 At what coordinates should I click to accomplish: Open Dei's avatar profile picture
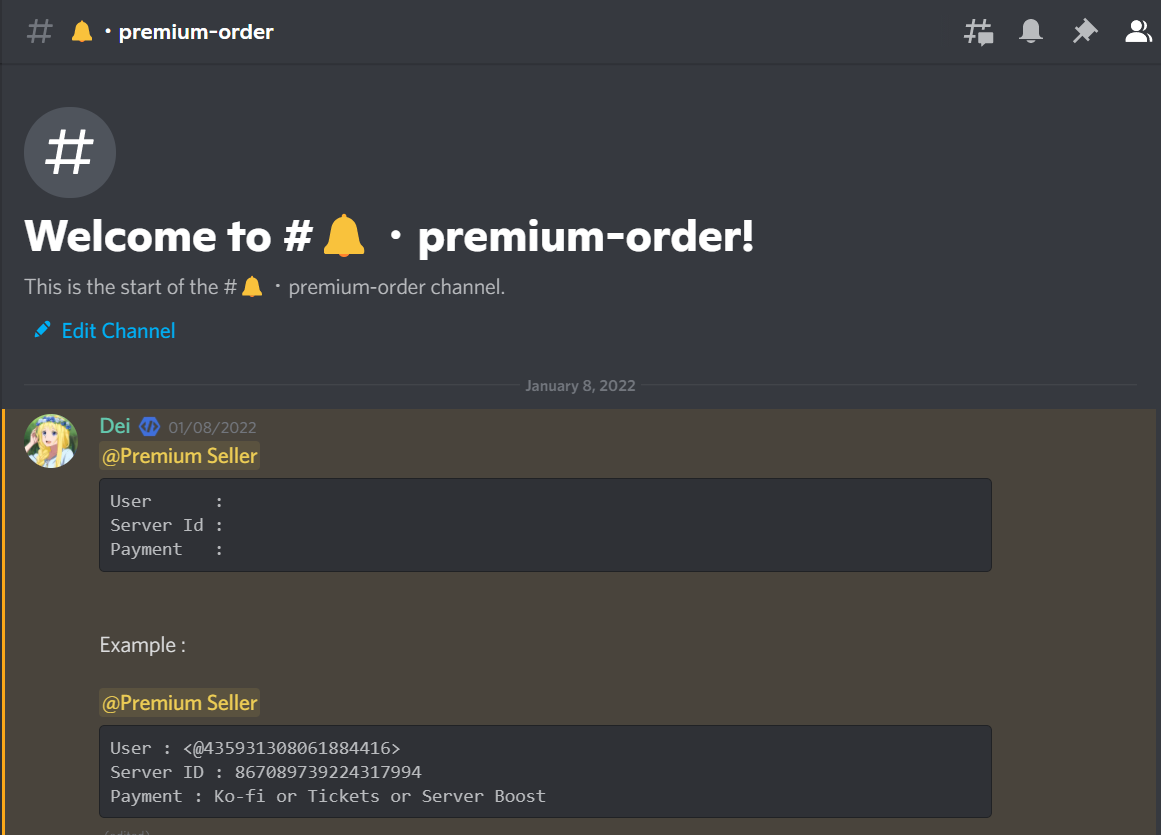point(51,441)
